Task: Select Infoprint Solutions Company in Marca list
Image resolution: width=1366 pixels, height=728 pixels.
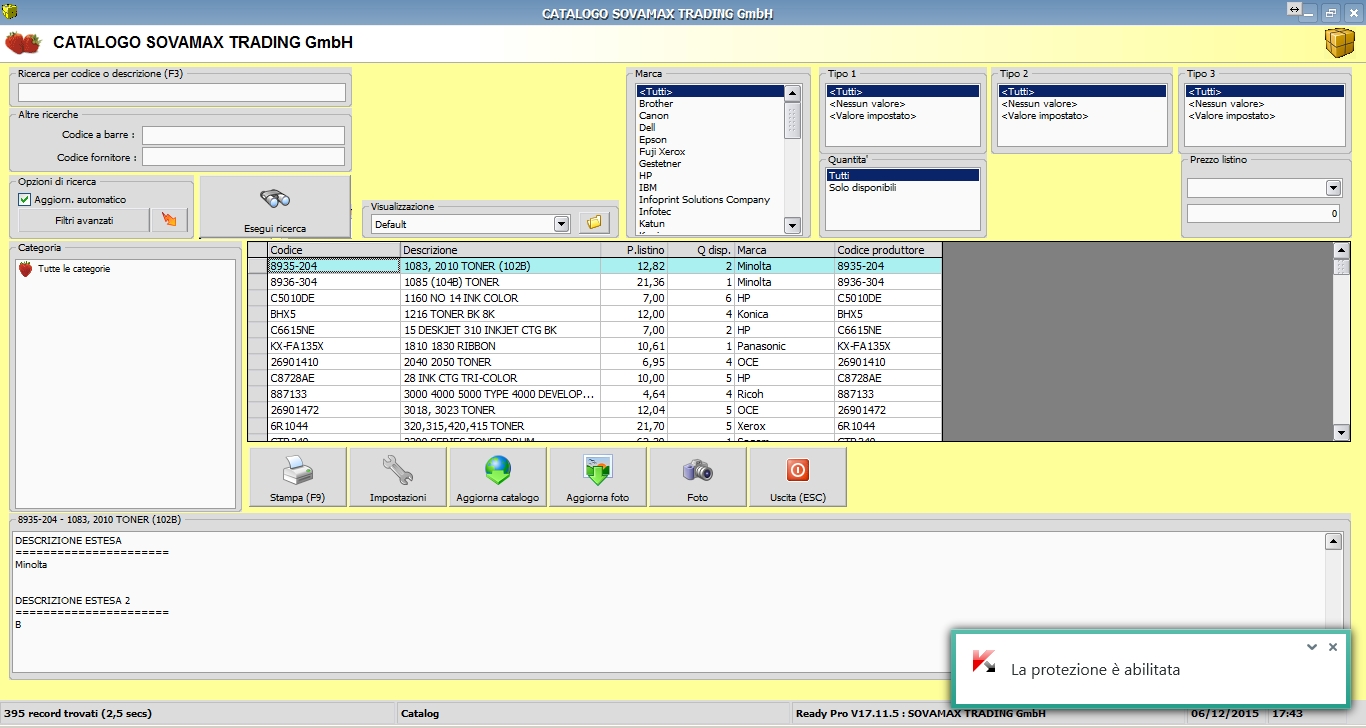Action: click(704, 200)
